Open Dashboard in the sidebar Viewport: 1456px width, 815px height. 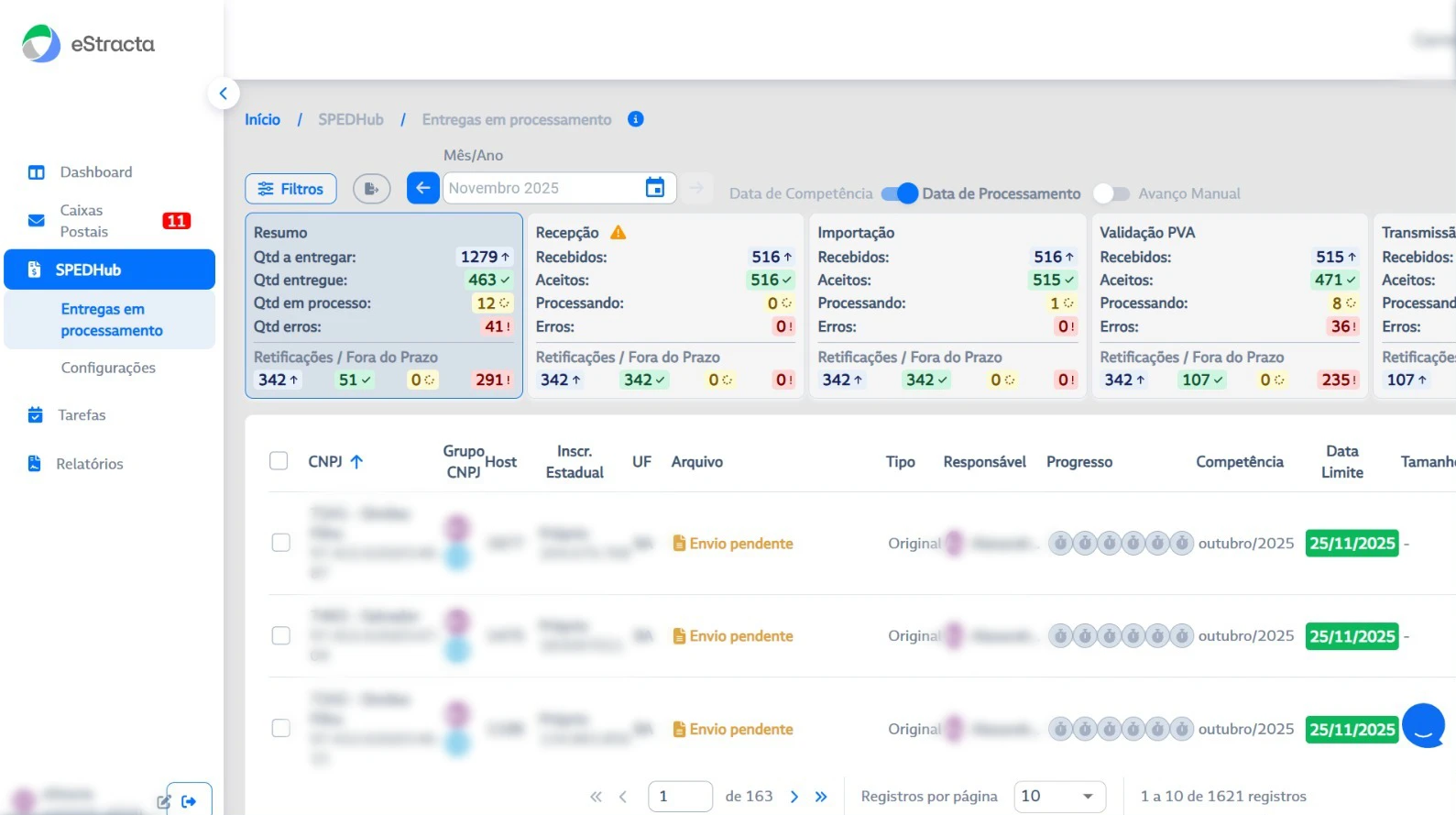click(x=95, y=172)
